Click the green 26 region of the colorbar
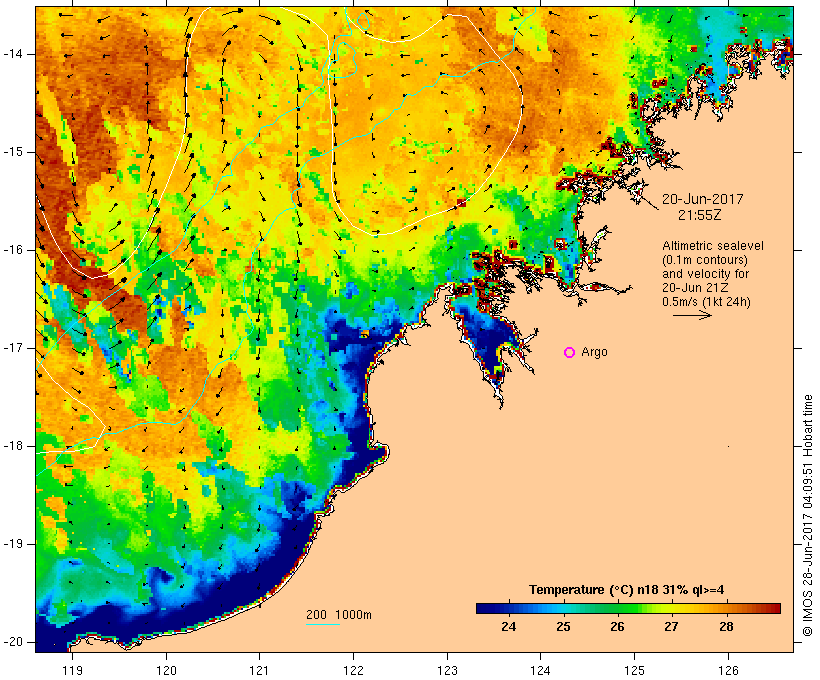This screenshot has width=820, height=680. 617,608
